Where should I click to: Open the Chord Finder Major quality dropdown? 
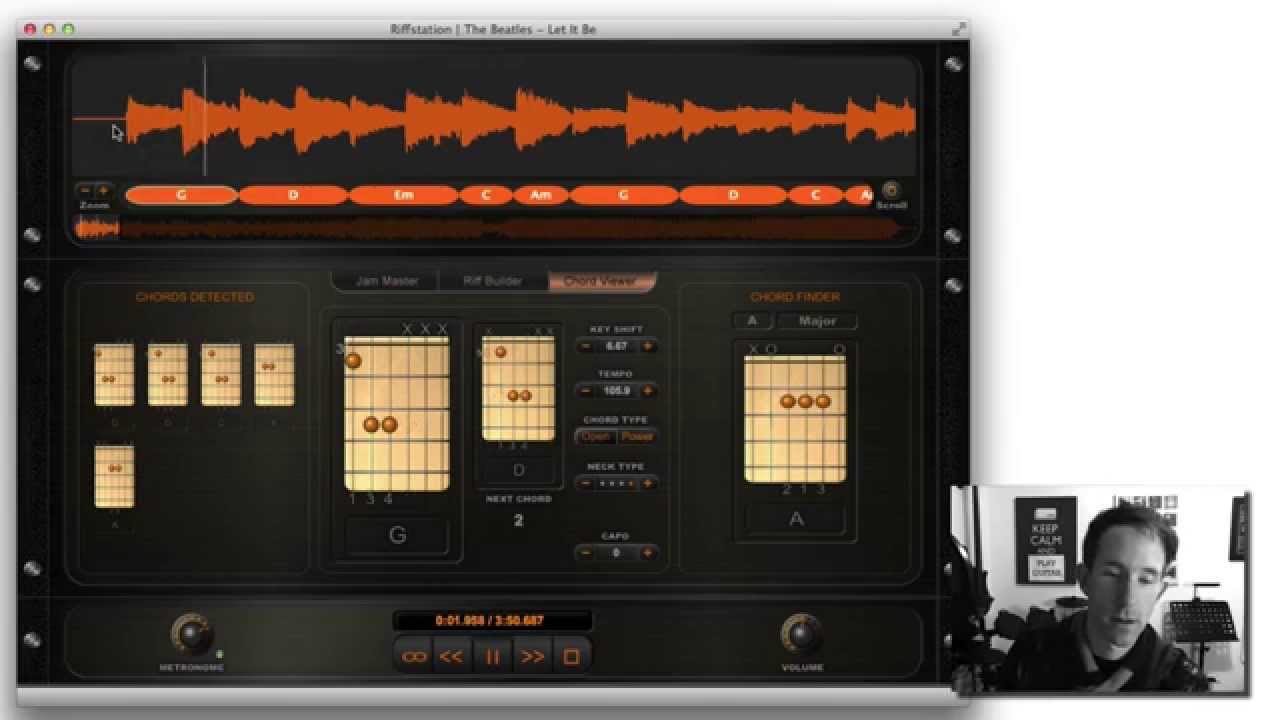point(818,321)
